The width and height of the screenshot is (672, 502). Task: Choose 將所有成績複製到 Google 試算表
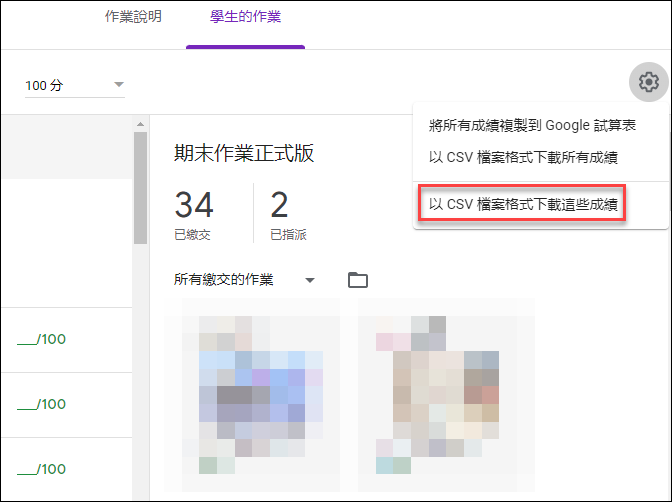coord(532,126)
